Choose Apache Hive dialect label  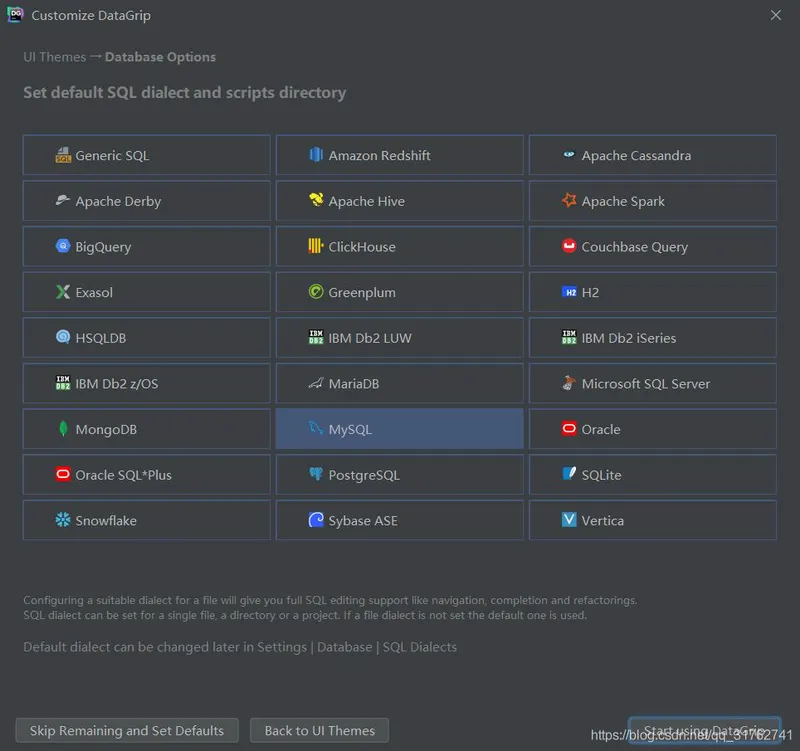[366, 202]
